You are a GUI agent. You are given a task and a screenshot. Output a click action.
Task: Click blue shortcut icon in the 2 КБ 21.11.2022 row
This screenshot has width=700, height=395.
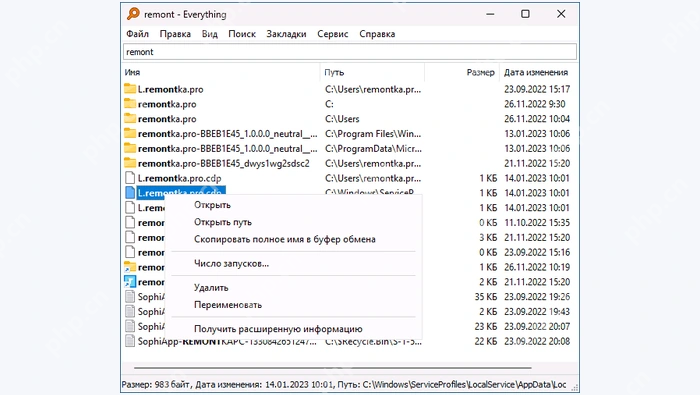tap(130, 282)
